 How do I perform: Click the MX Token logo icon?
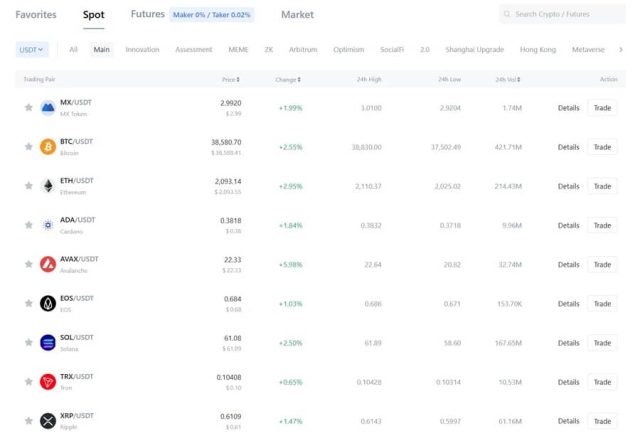(47, 107)
